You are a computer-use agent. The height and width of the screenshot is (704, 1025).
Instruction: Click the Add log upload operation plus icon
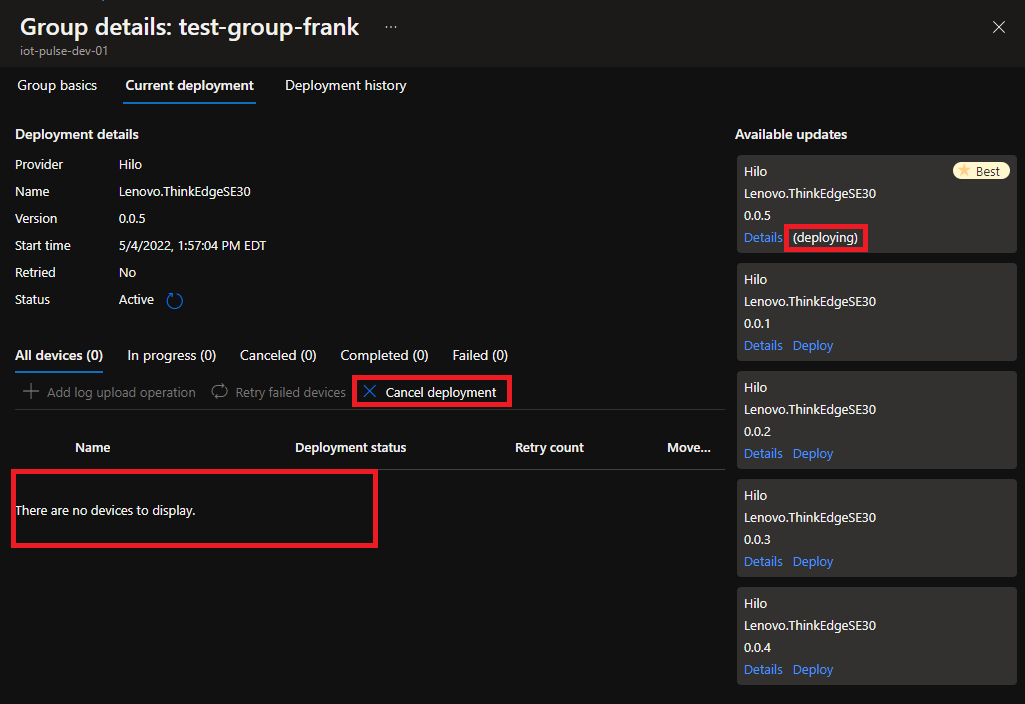point(30,391)
